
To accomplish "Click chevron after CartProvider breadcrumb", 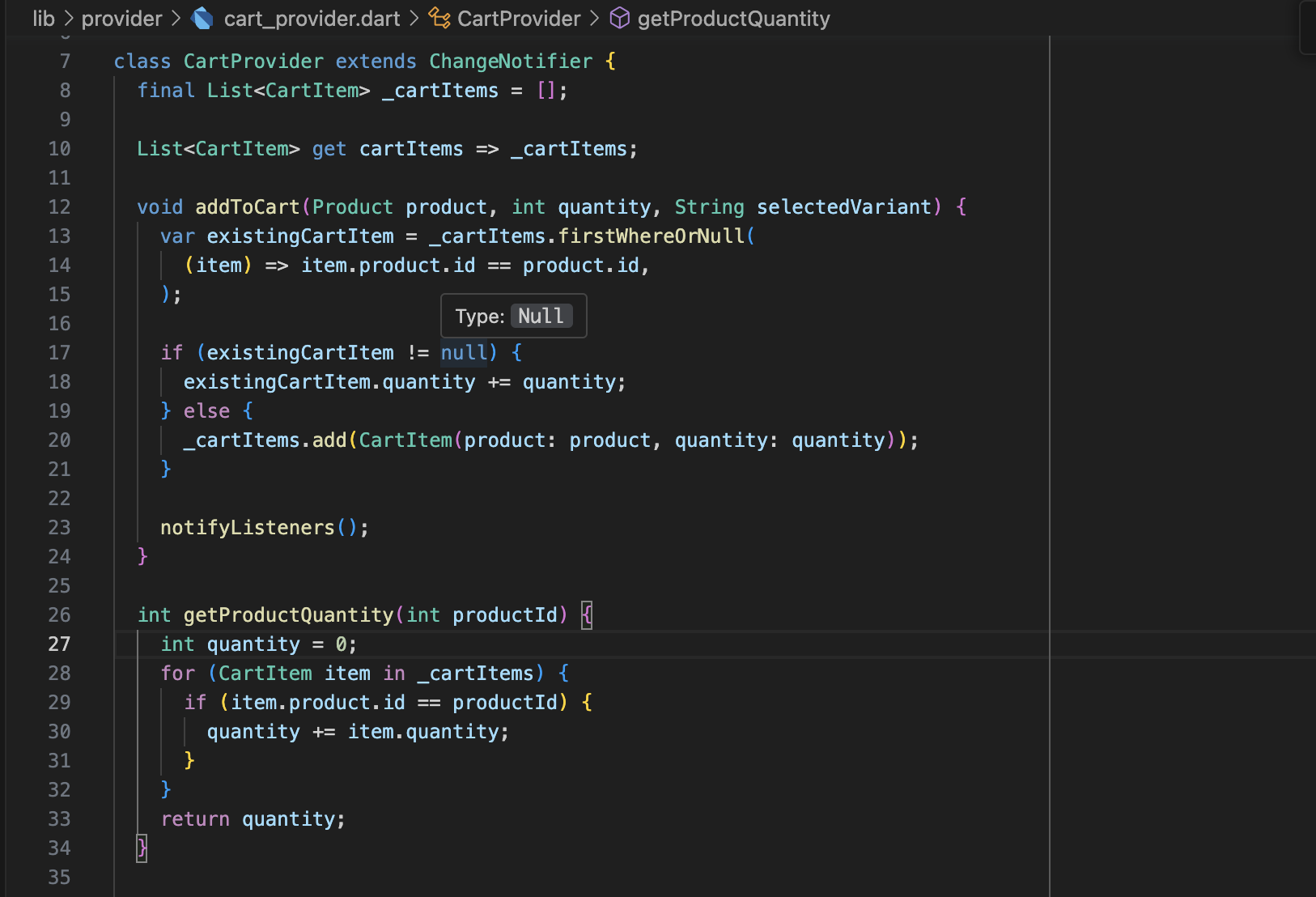I will 594,19.
